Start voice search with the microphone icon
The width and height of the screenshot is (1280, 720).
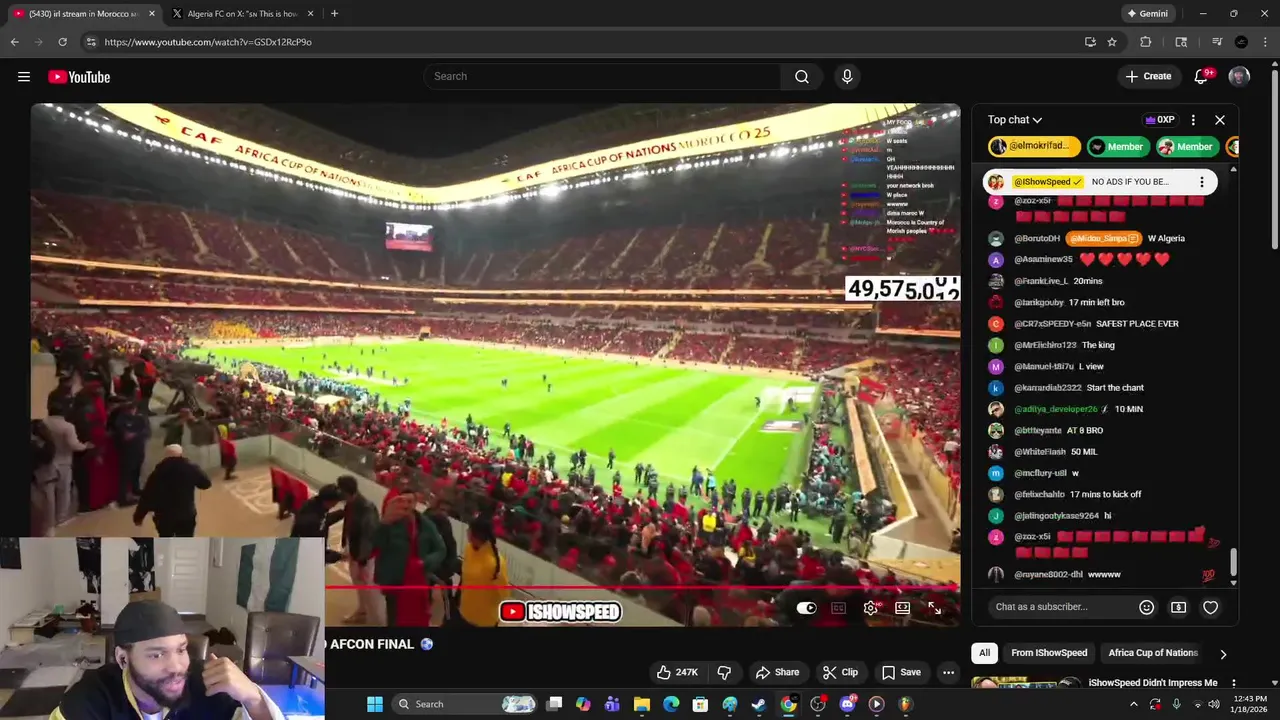point(847,77)
